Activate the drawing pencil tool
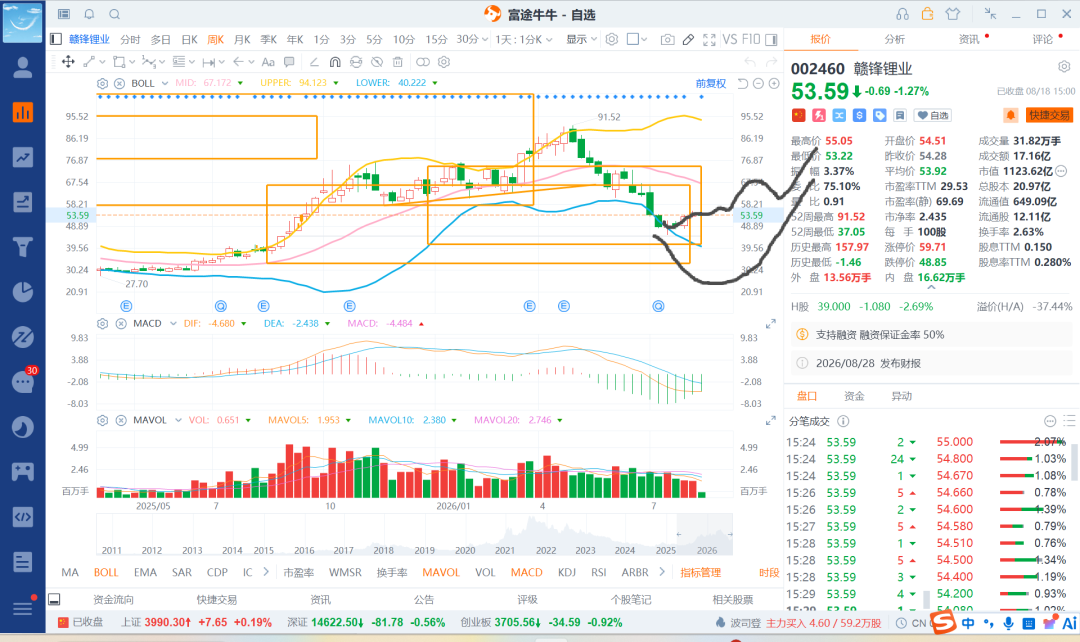The width and height of the screenshot is (1080, 642). pos(688,39)
